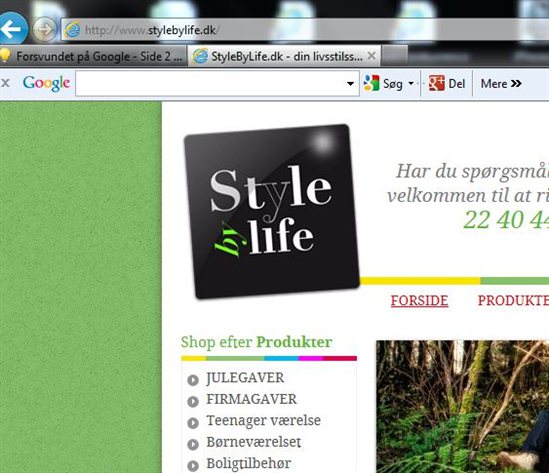This screenshot has height=473, width=549.
Task: Click the forest banner photo
Action: pyautogui.click(x=463, y=406)
